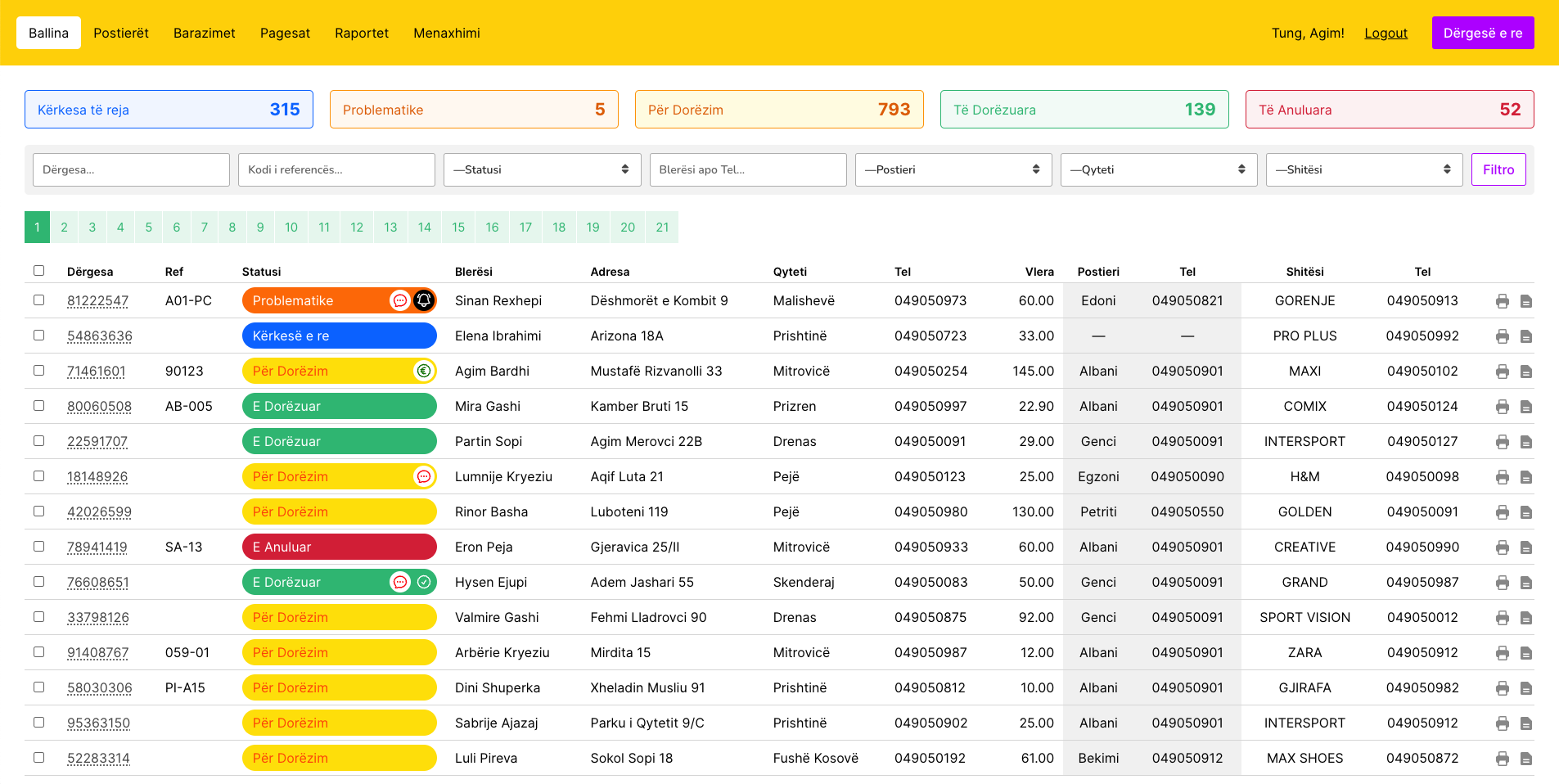Open the Statusi filter dropdown
This screenshot has width=1559, height=784.
point(543,169)
